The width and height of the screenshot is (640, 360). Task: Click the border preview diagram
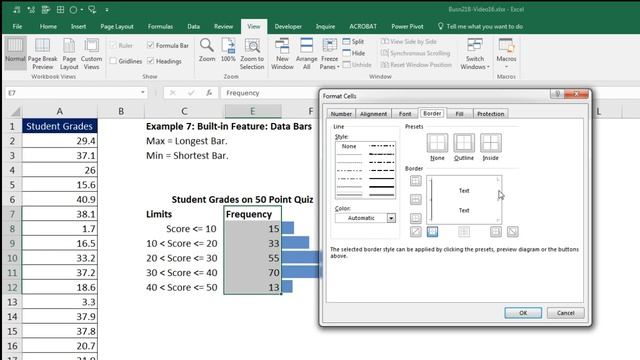click(464, 200)
